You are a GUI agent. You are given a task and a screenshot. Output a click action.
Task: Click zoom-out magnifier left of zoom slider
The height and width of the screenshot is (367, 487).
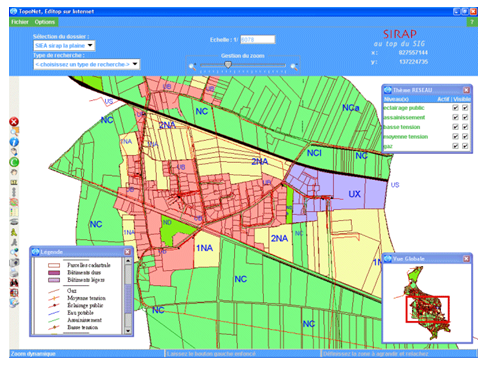(192, 67)
